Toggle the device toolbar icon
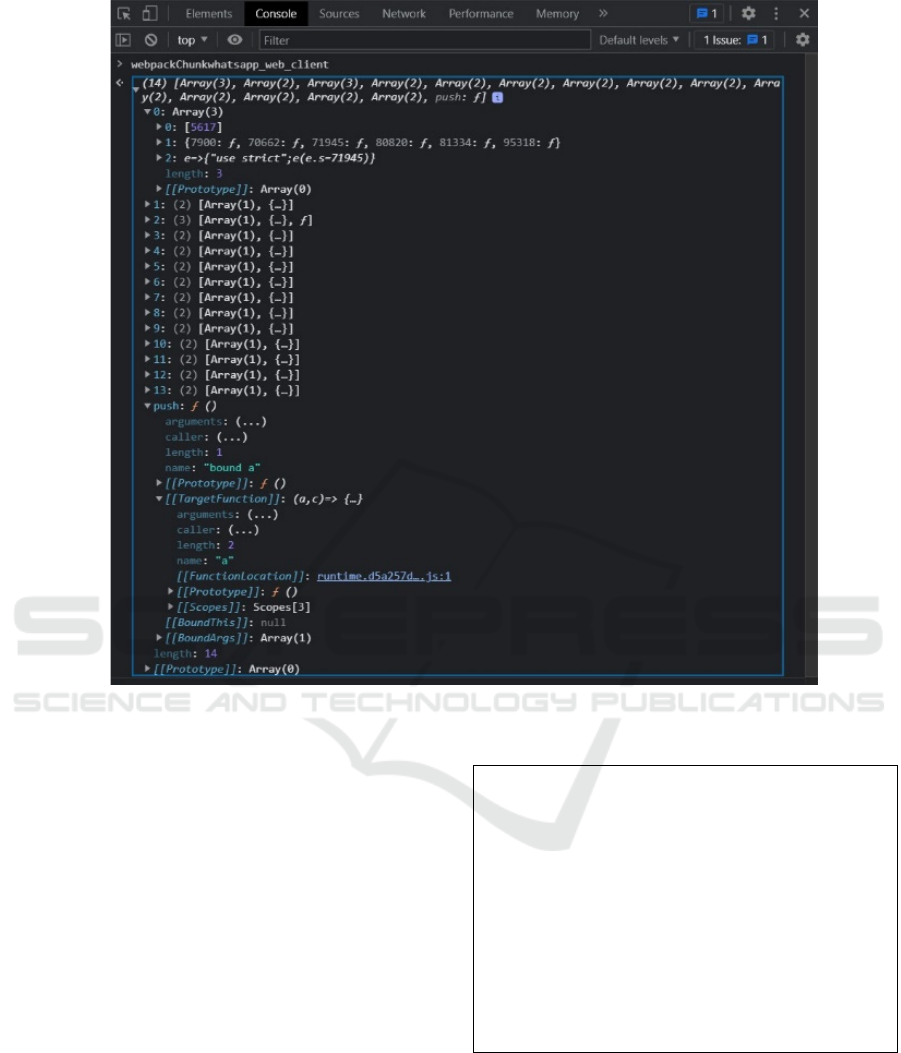Image resolution: width=901 pixels, height=1053 pixels. (x=149, y=14)
